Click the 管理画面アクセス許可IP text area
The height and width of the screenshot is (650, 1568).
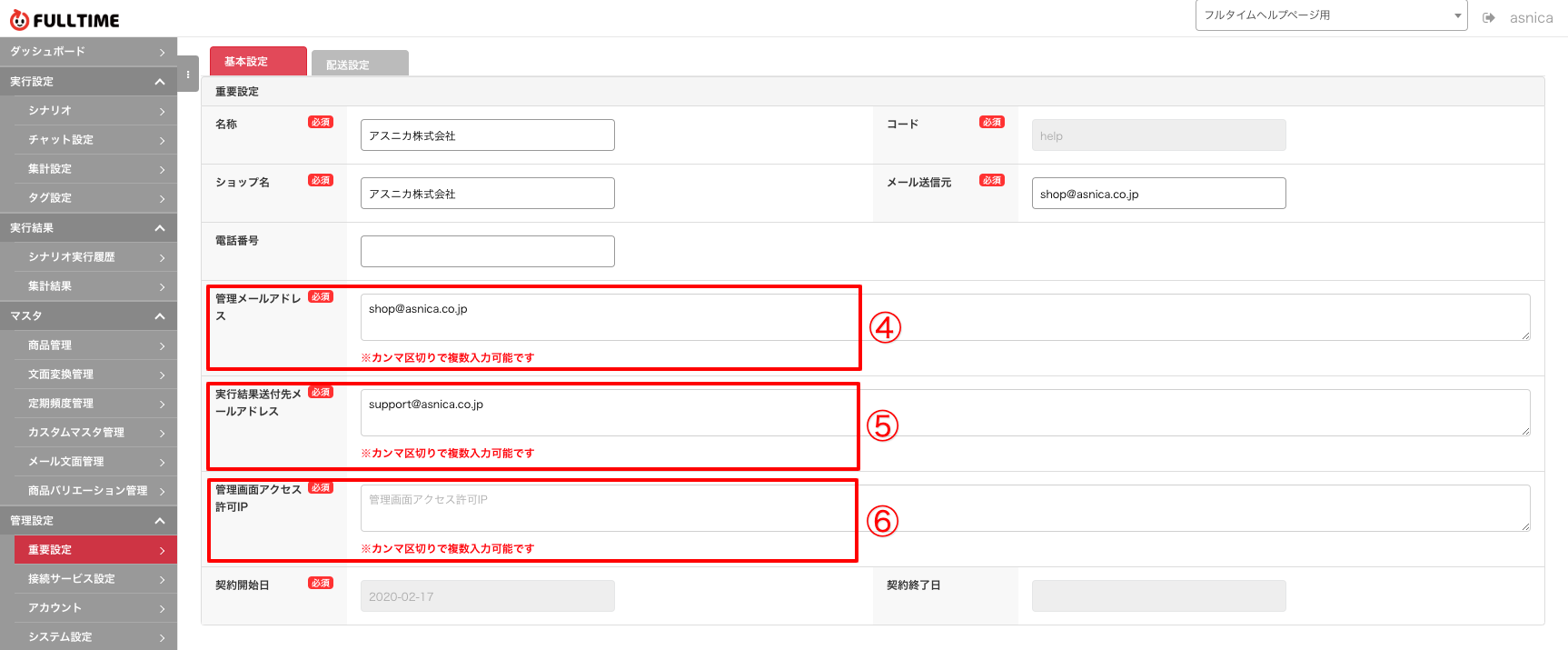click(946, 508)
